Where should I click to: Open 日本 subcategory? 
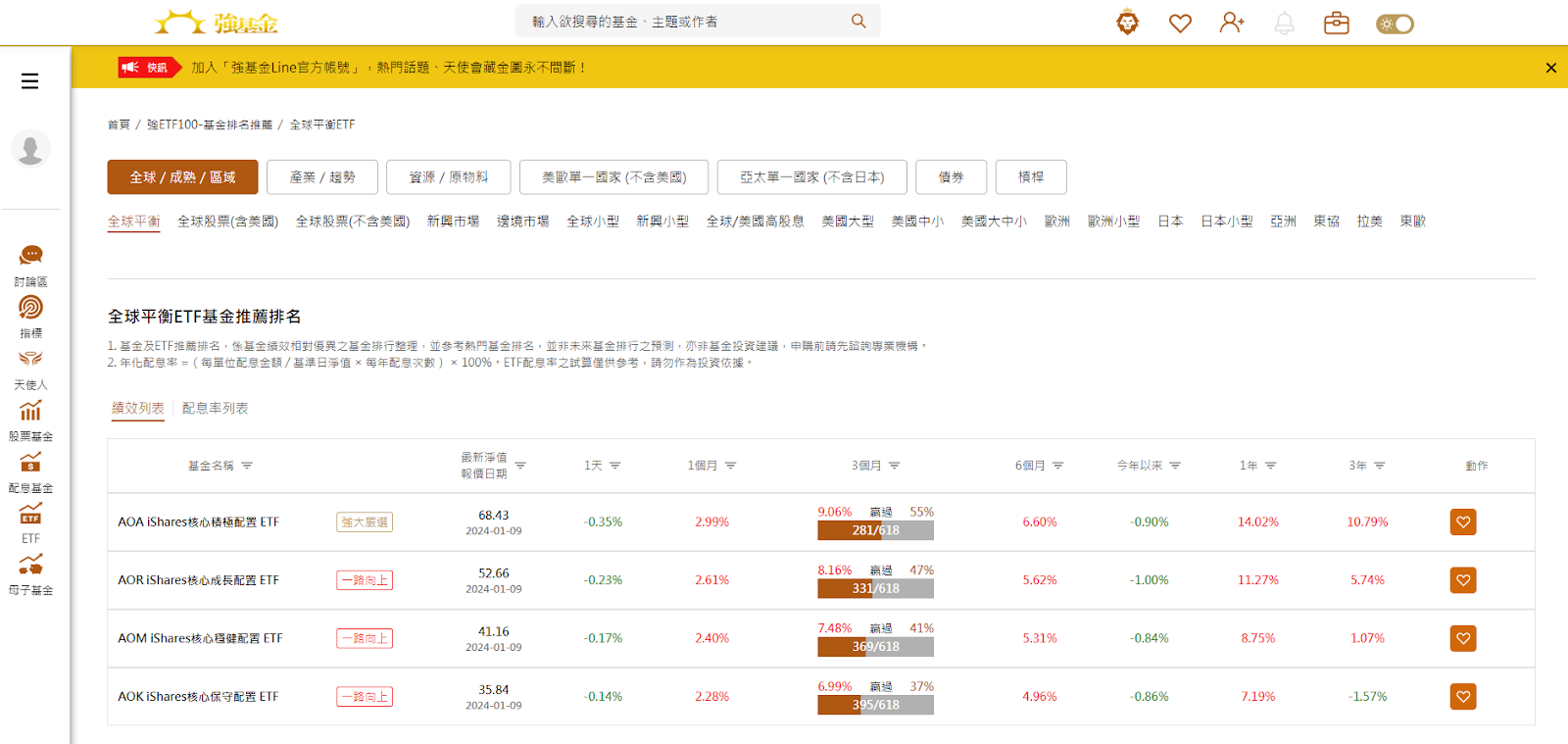pos(1170,222)
